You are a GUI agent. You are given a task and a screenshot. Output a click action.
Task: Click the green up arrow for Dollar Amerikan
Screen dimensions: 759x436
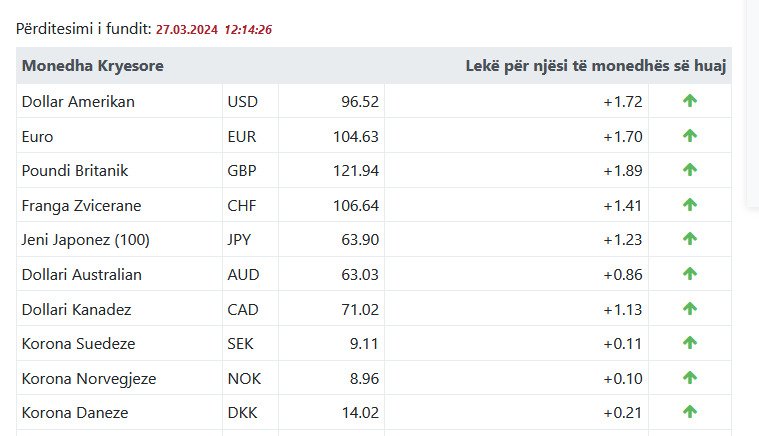(x=689, y=101)
